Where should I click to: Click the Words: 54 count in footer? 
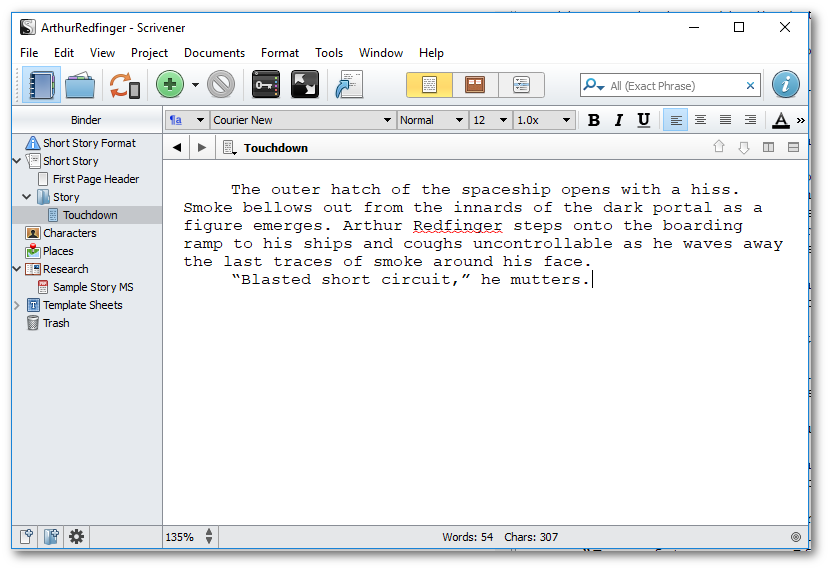(467, 537)
